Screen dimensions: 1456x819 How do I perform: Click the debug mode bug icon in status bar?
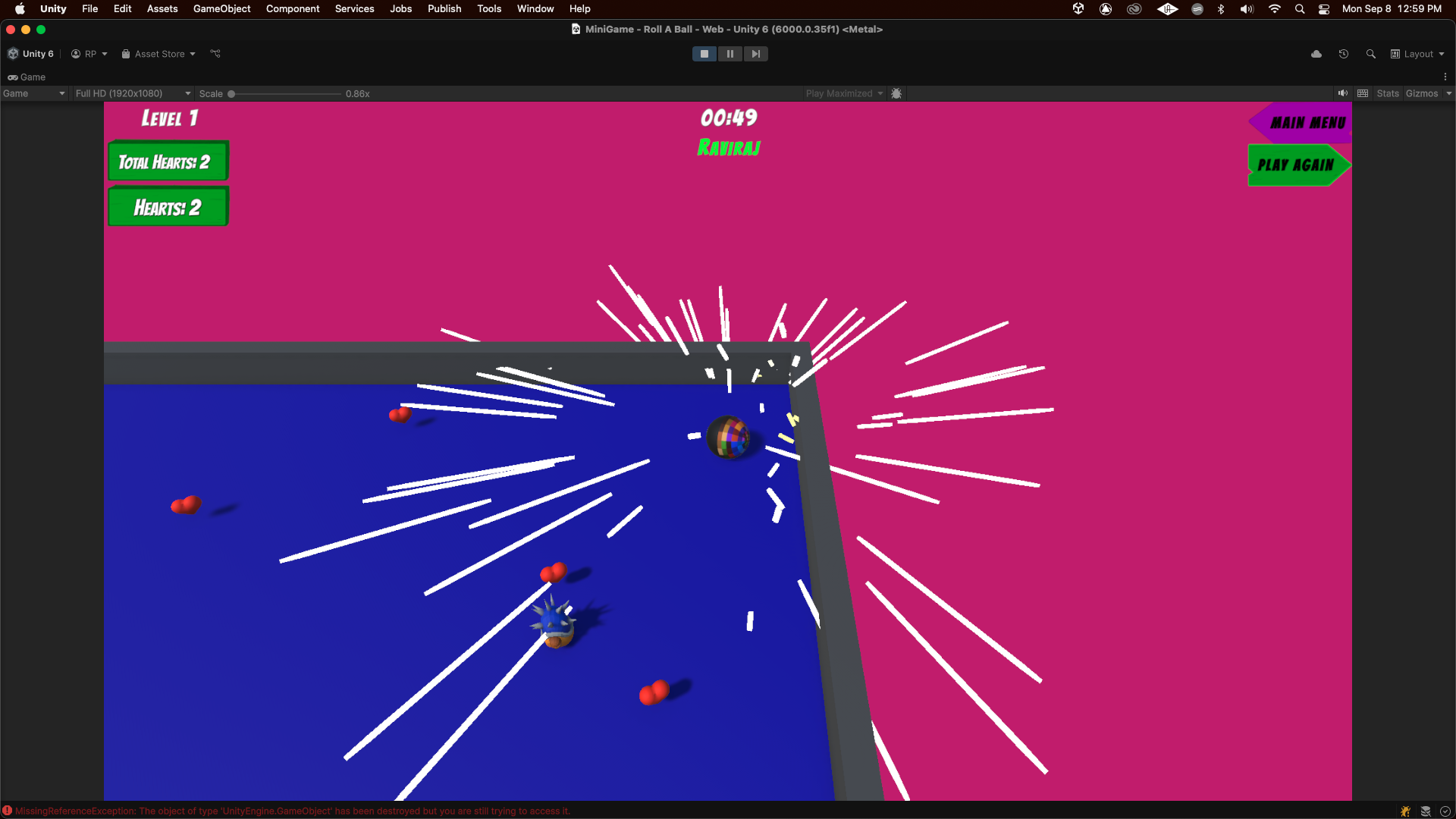click(x=1405, y=811)
